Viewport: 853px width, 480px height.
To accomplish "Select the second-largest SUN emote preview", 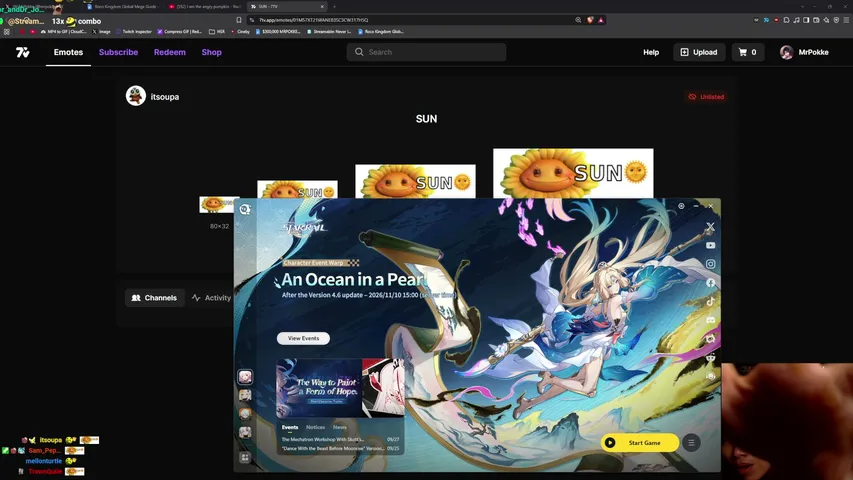I will pyautogui.click(x=415, y=181).
